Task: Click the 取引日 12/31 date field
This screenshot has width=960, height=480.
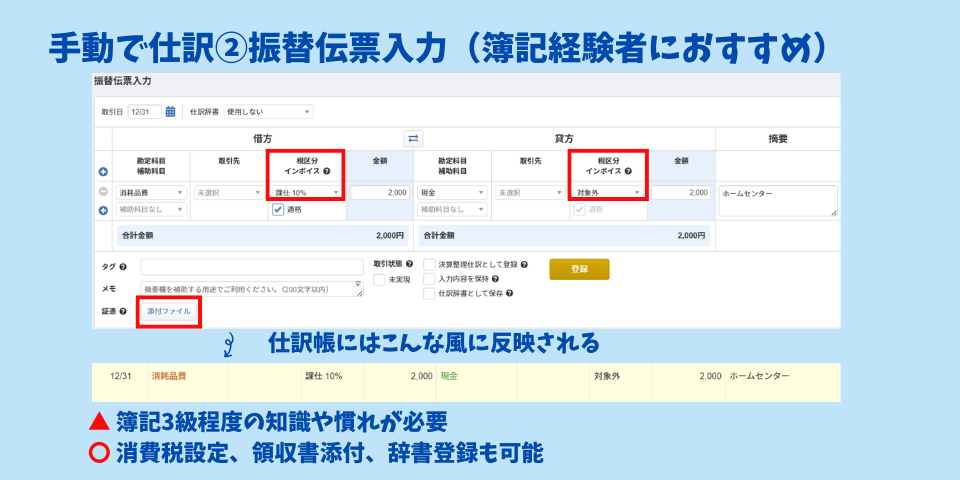Action: coord(145,112)
